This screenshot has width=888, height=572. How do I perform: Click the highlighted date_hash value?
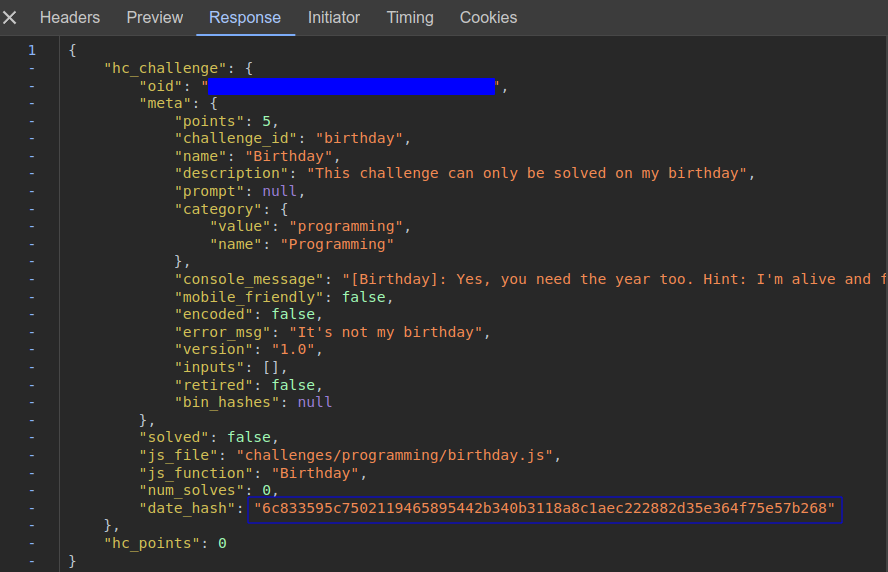point(545,509)
